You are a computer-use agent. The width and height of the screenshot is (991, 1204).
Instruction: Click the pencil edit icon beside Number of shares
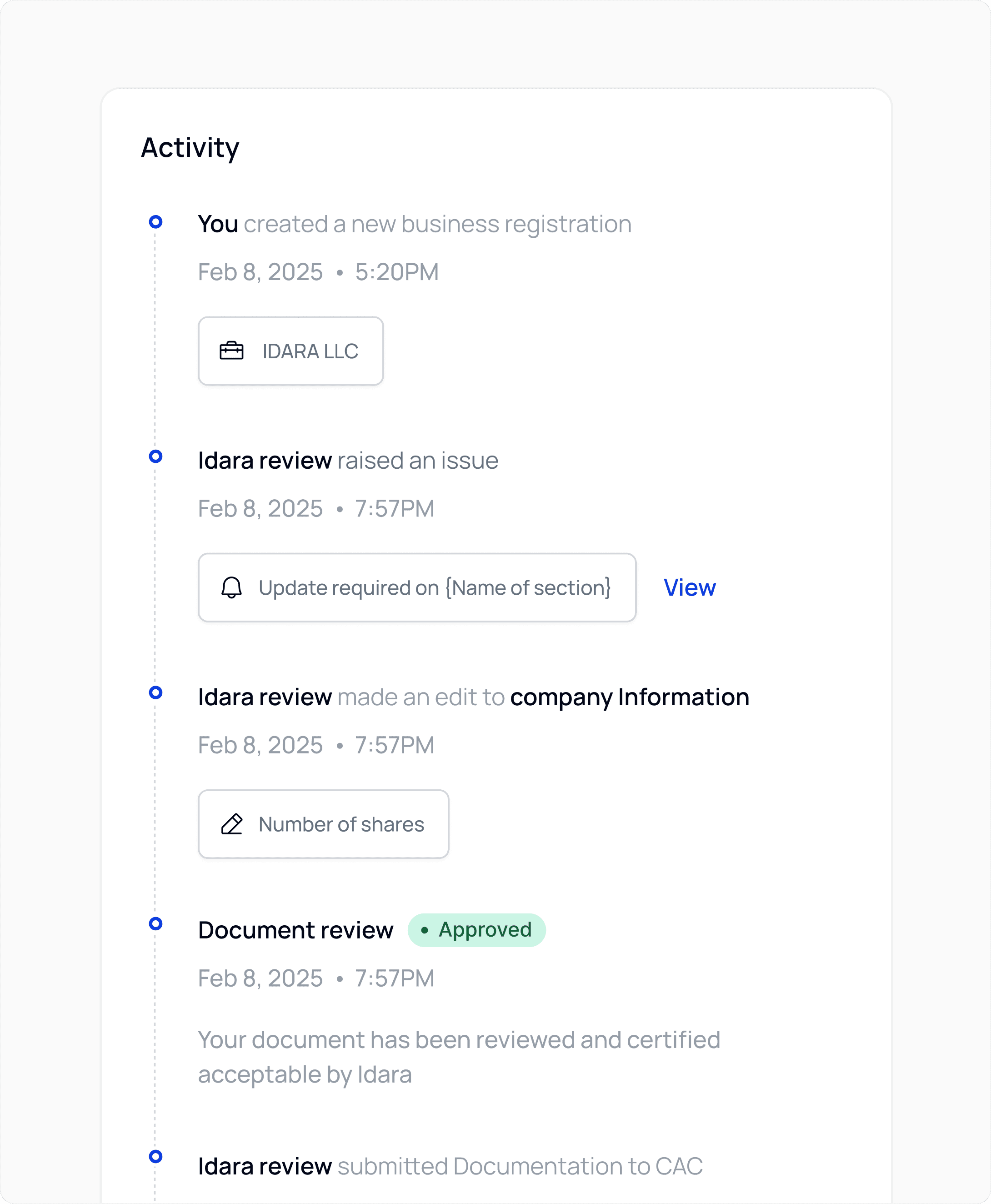pos(231,824)
